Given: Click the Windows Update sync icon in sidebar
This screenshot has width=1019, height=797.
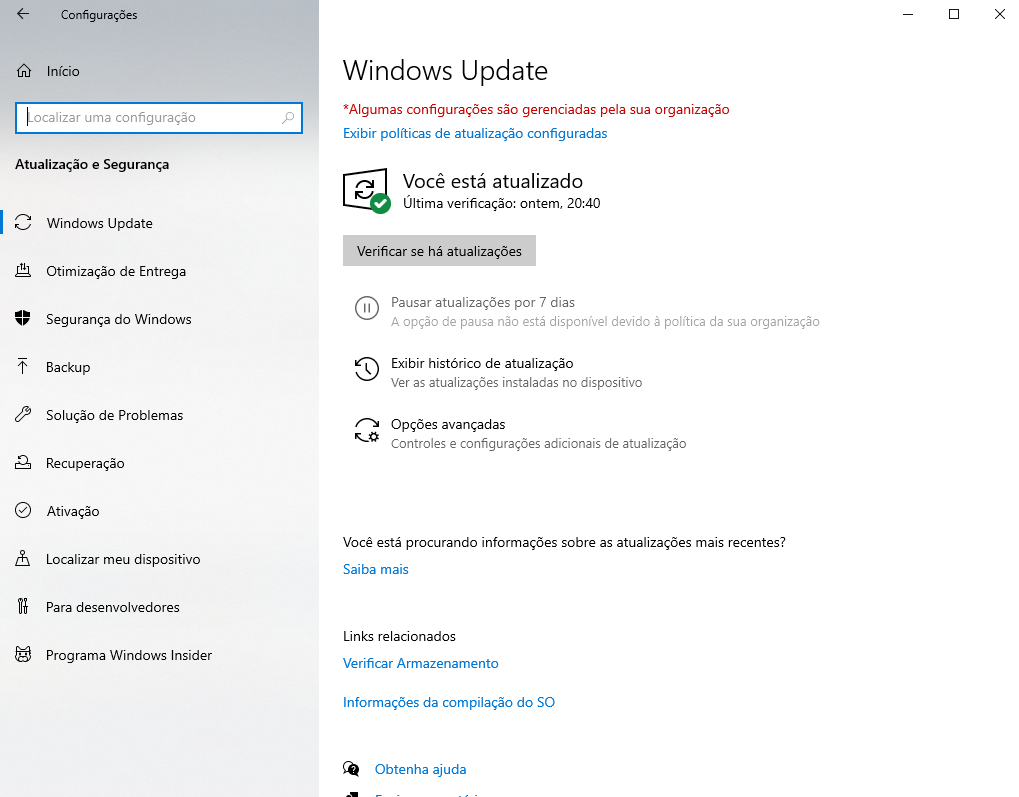Looking at the screenshot, I should click(23, 223).
